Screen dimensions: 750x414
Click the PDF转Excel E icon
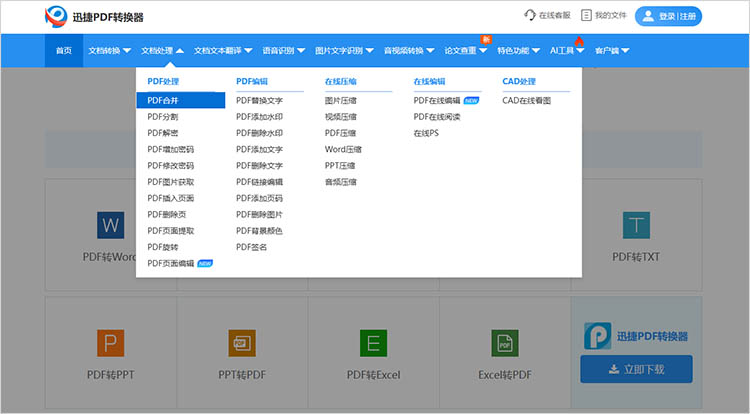pyautogui.click(x=374, y=343)
